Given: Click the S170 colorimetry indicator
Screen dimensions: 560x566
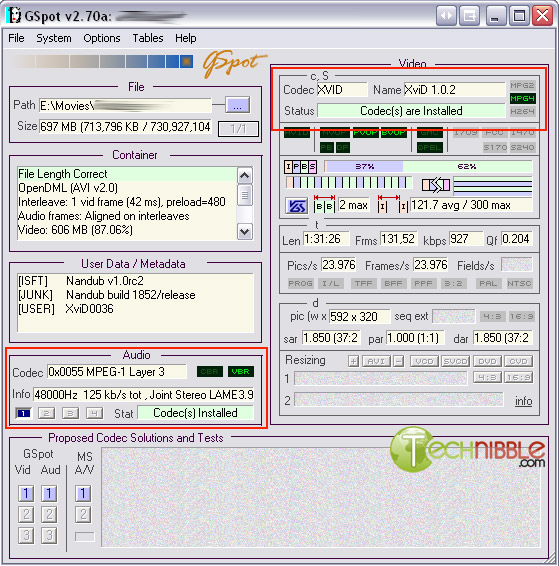Looking at the screenshot, I should (494, 147).
